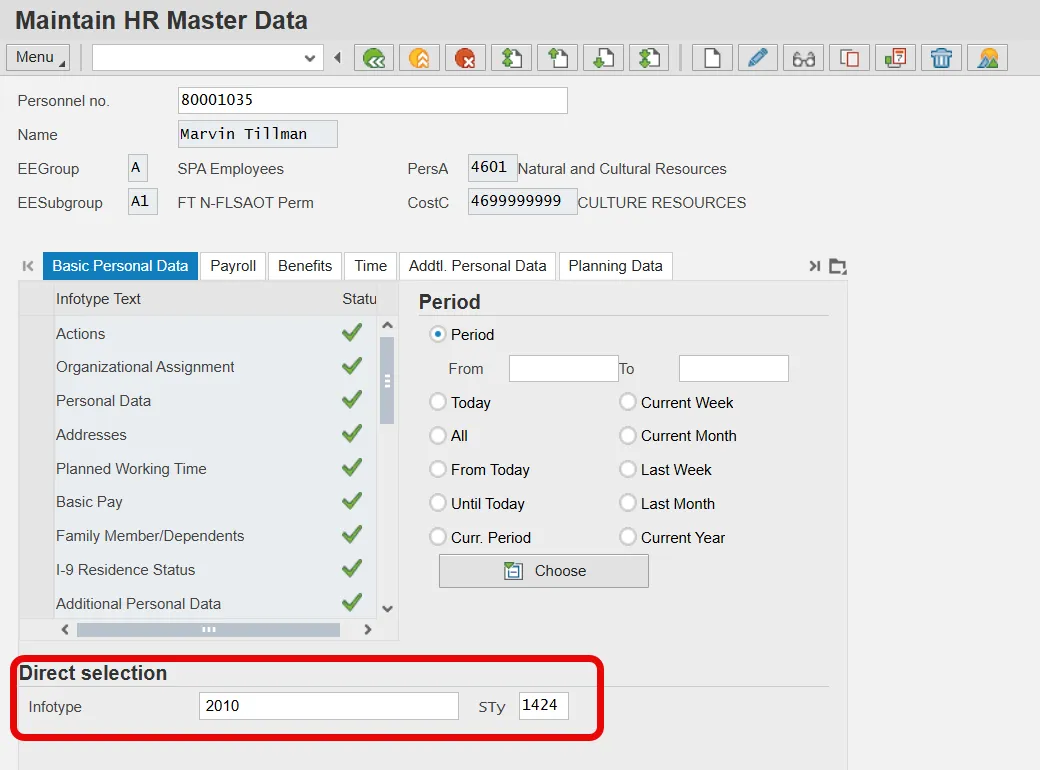The width and height of the screenshot is (1040, 770).
Task: Click the infotype list horizontal scrollbar
Action: 208,630
